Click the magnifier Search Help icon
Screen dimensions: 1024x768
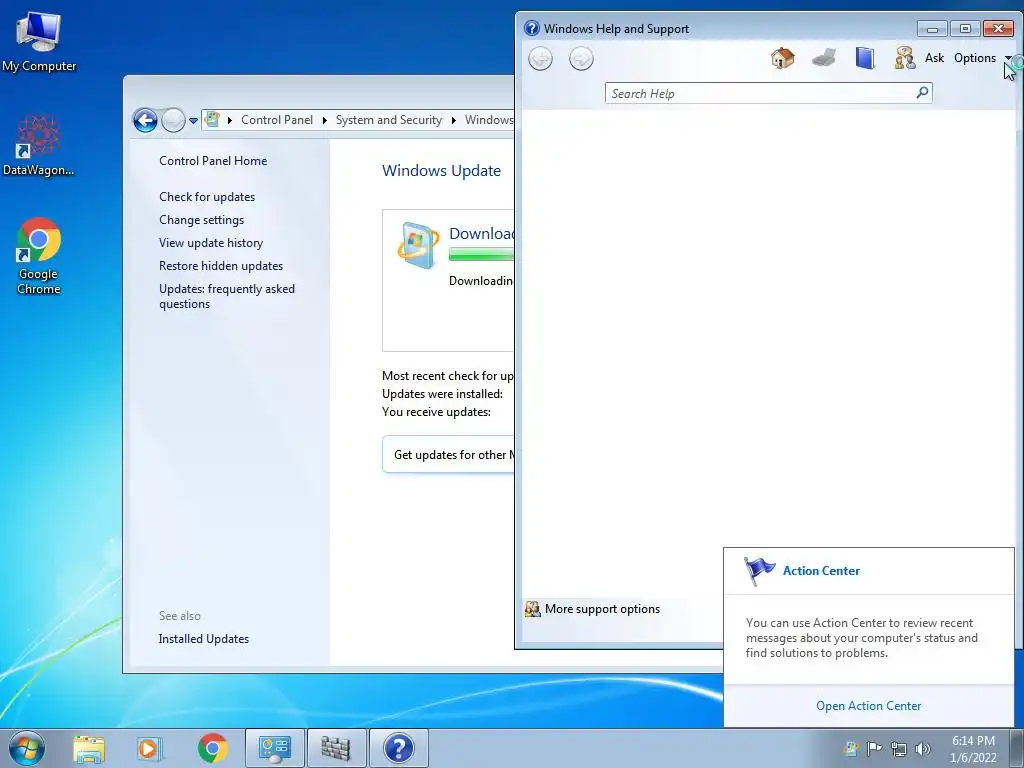point(922,93)
